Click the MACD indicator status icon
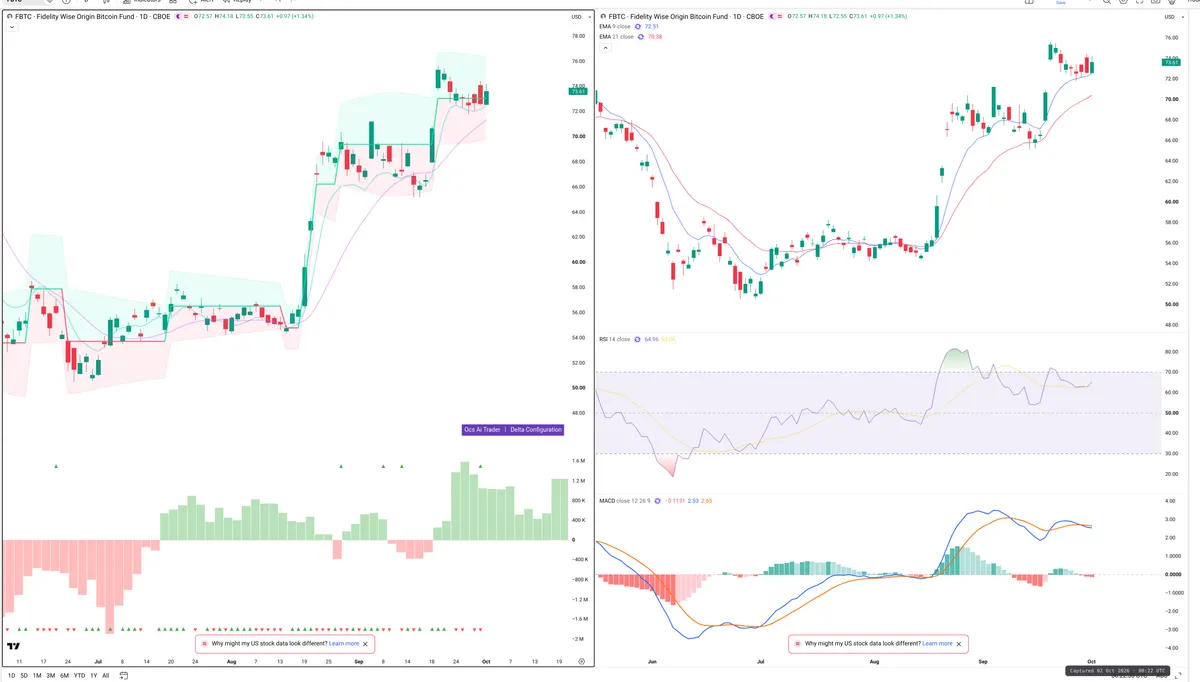Screen dimensions: 1200x682 click(x=657, y=500)
